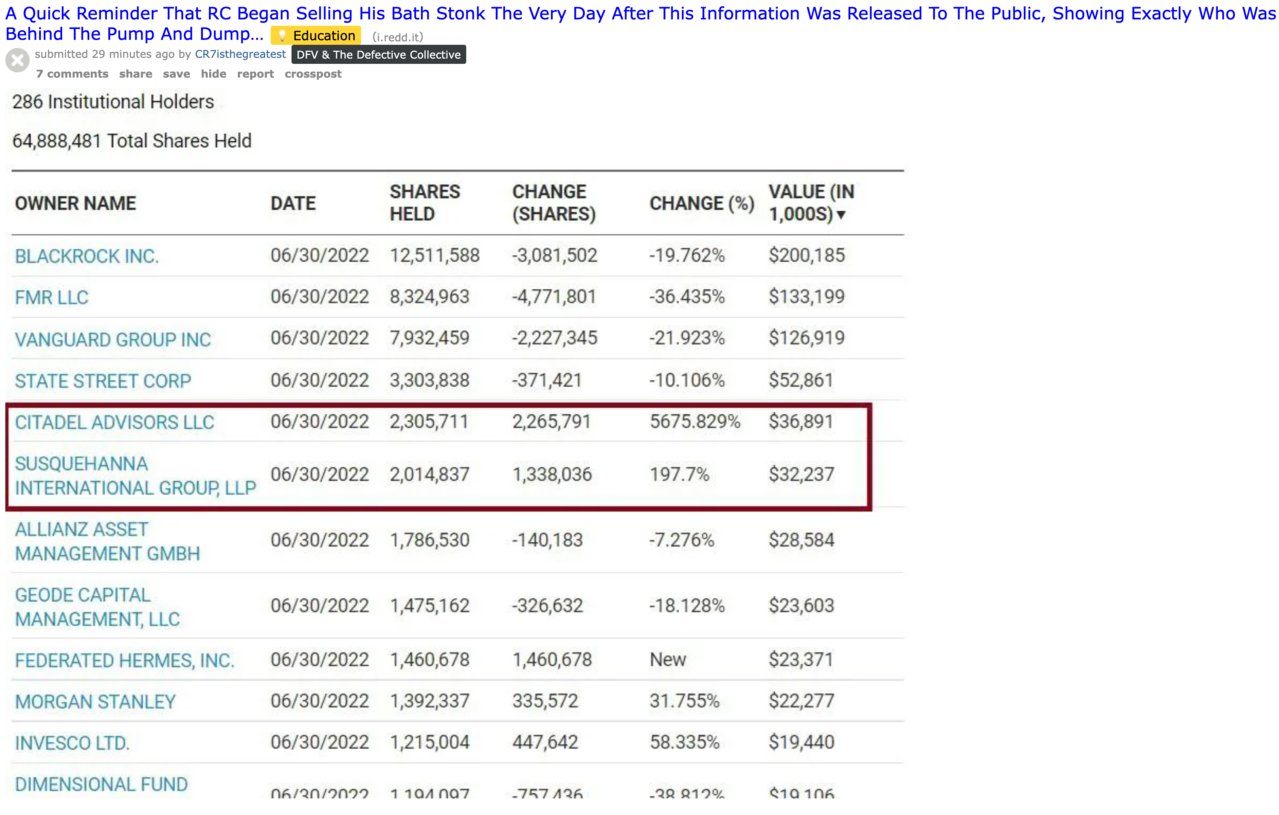Screen dimensions: 1279x815
Task: Open author CR7isthegreatest profile
Action: point(240,54)
